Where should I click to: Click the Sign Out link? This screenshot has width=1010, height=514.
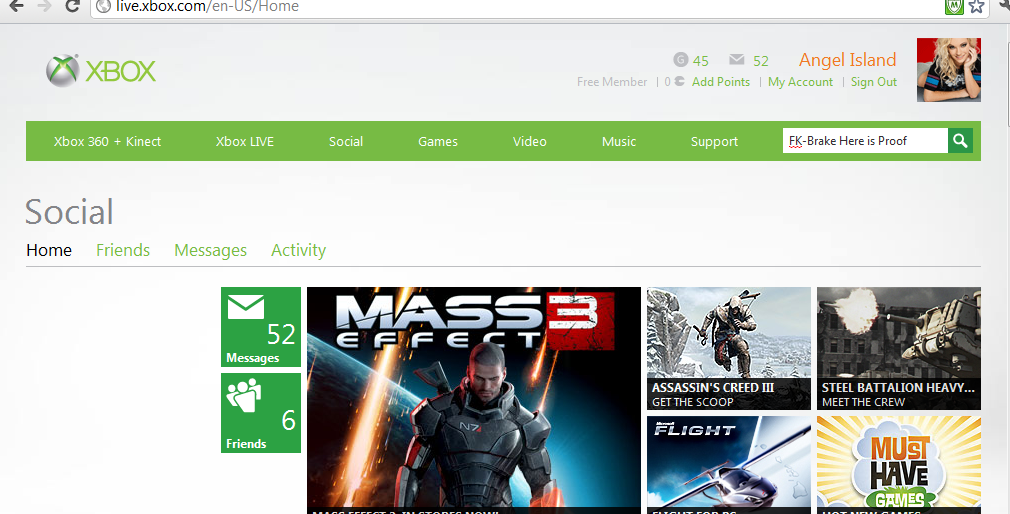(873, 82)
